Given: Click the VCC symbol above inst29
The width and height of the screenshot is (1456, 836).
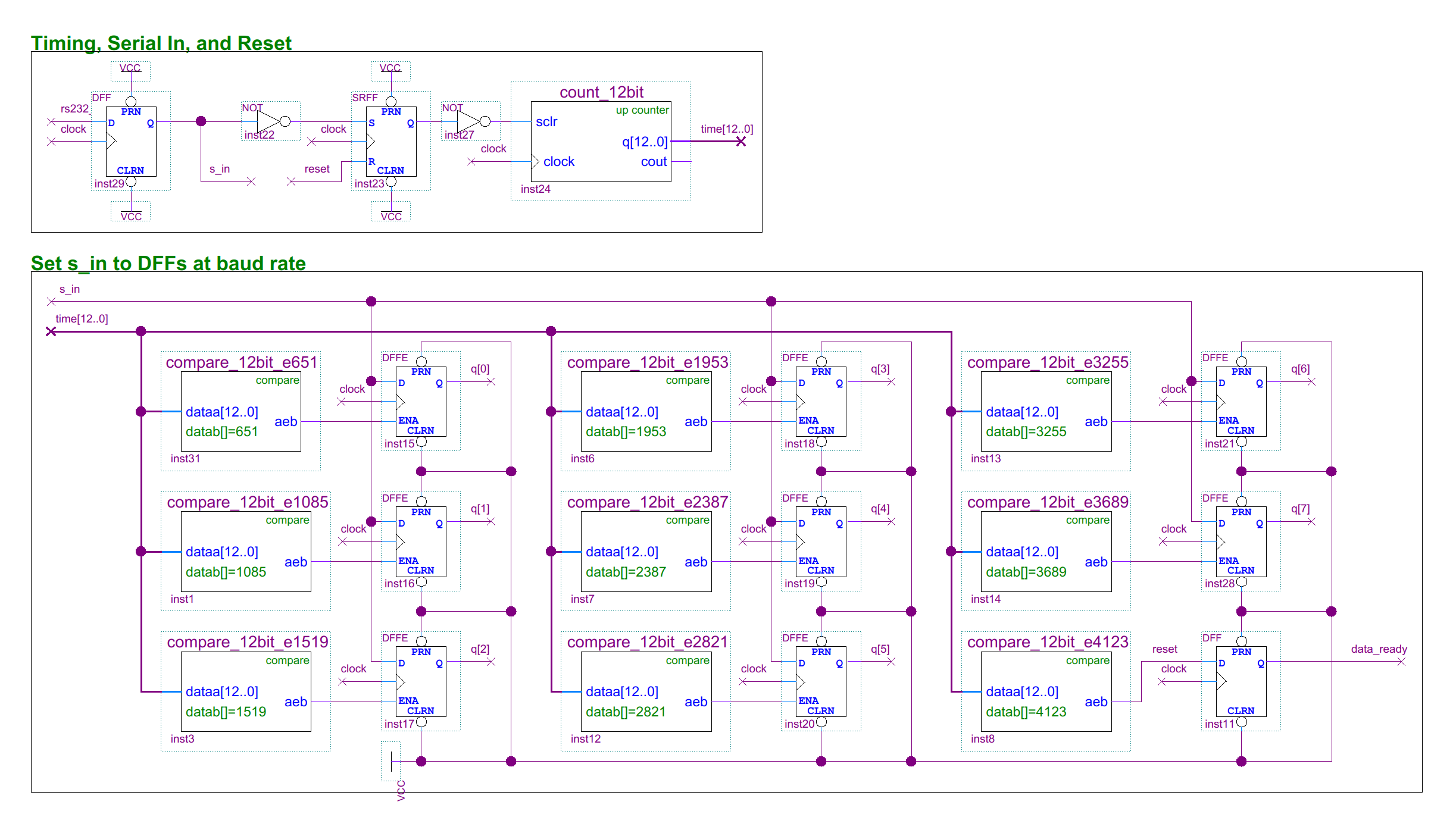Looking at the screenshot, I should 130,70.
